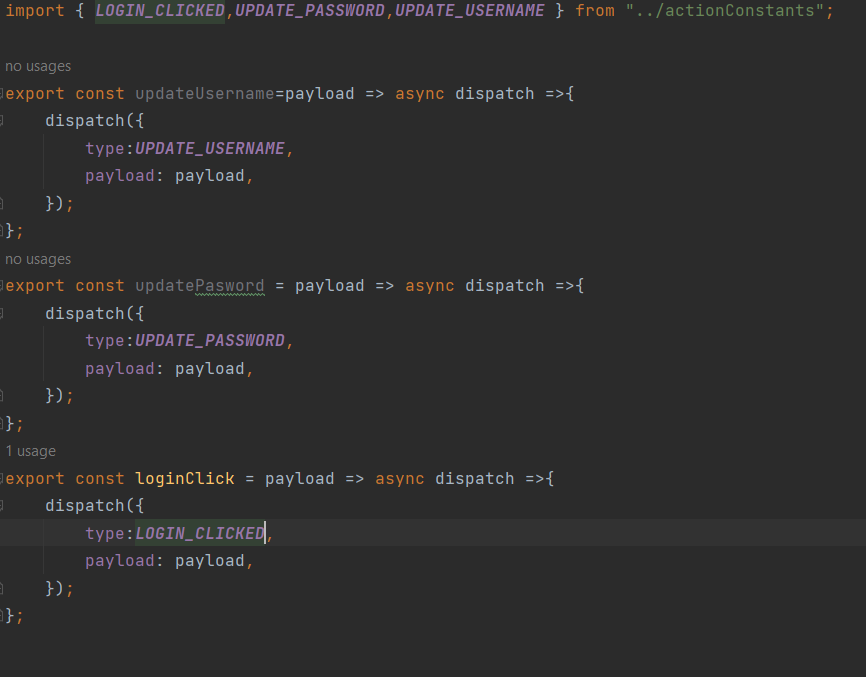This screenshot has width=866, height=677.
Task: Click the gutter icon beside updateUsername's closing brace
Action: (x=5, y=230)
